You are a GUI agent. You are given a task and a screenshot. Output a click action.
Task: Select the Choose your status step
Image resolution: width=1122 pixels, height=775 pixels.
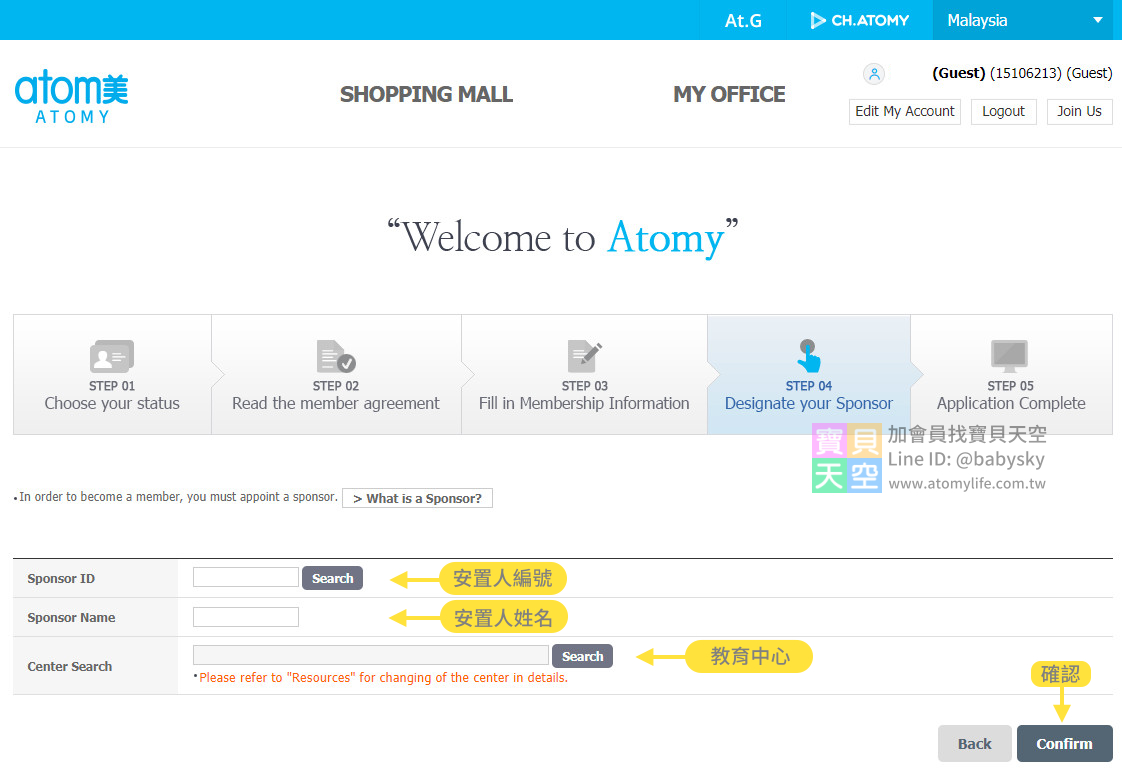click(112, 375)
